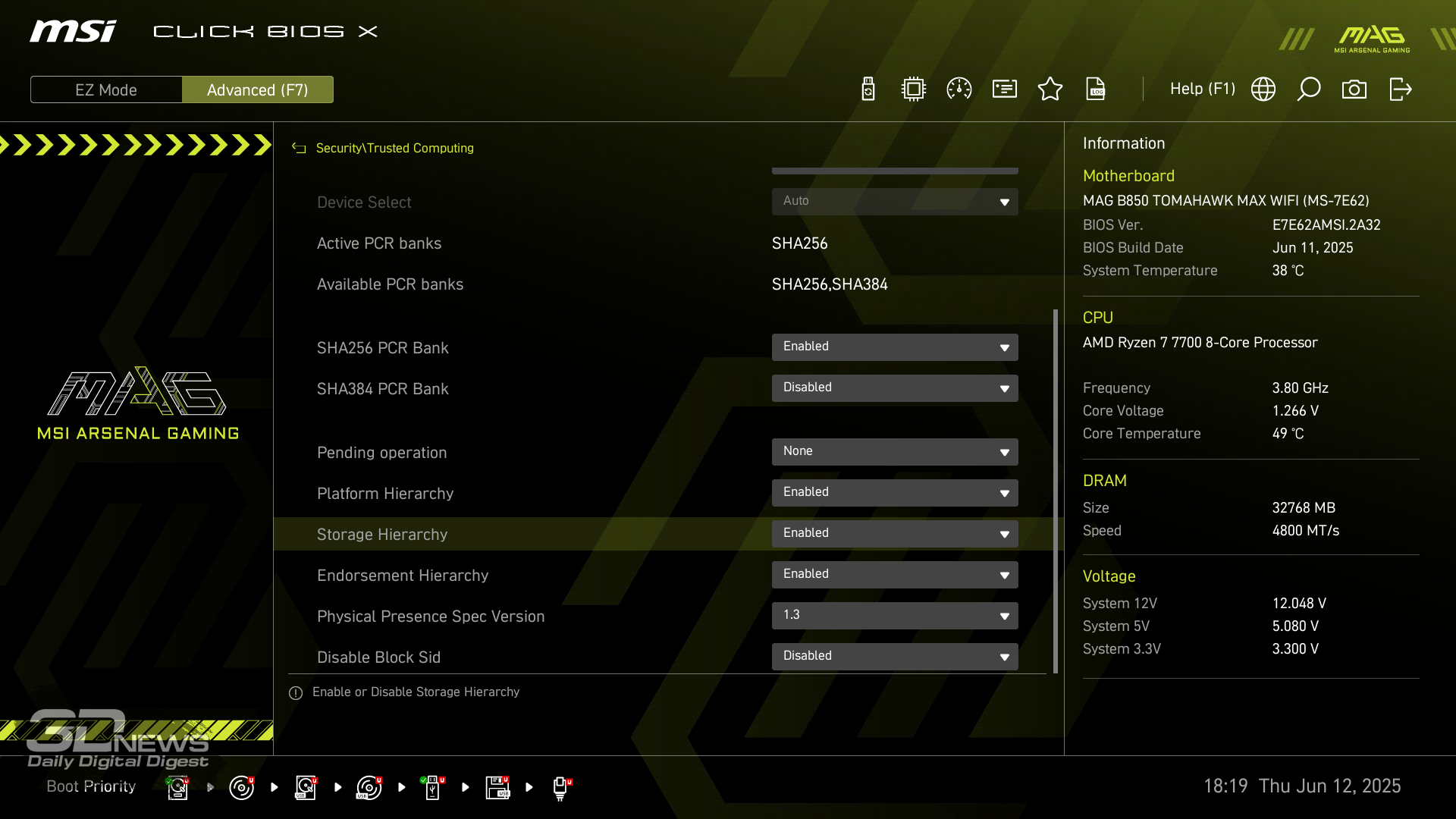The image size is (1456, 819).
Task: Open Favorites star icon
Action: (1050, 89)
